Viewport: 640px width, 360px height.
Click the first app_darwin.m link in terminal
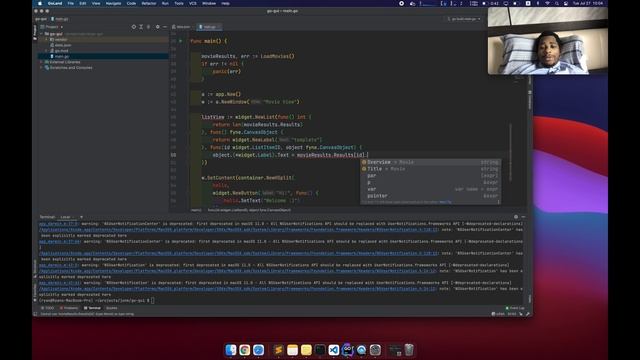[x=59, y=224]
